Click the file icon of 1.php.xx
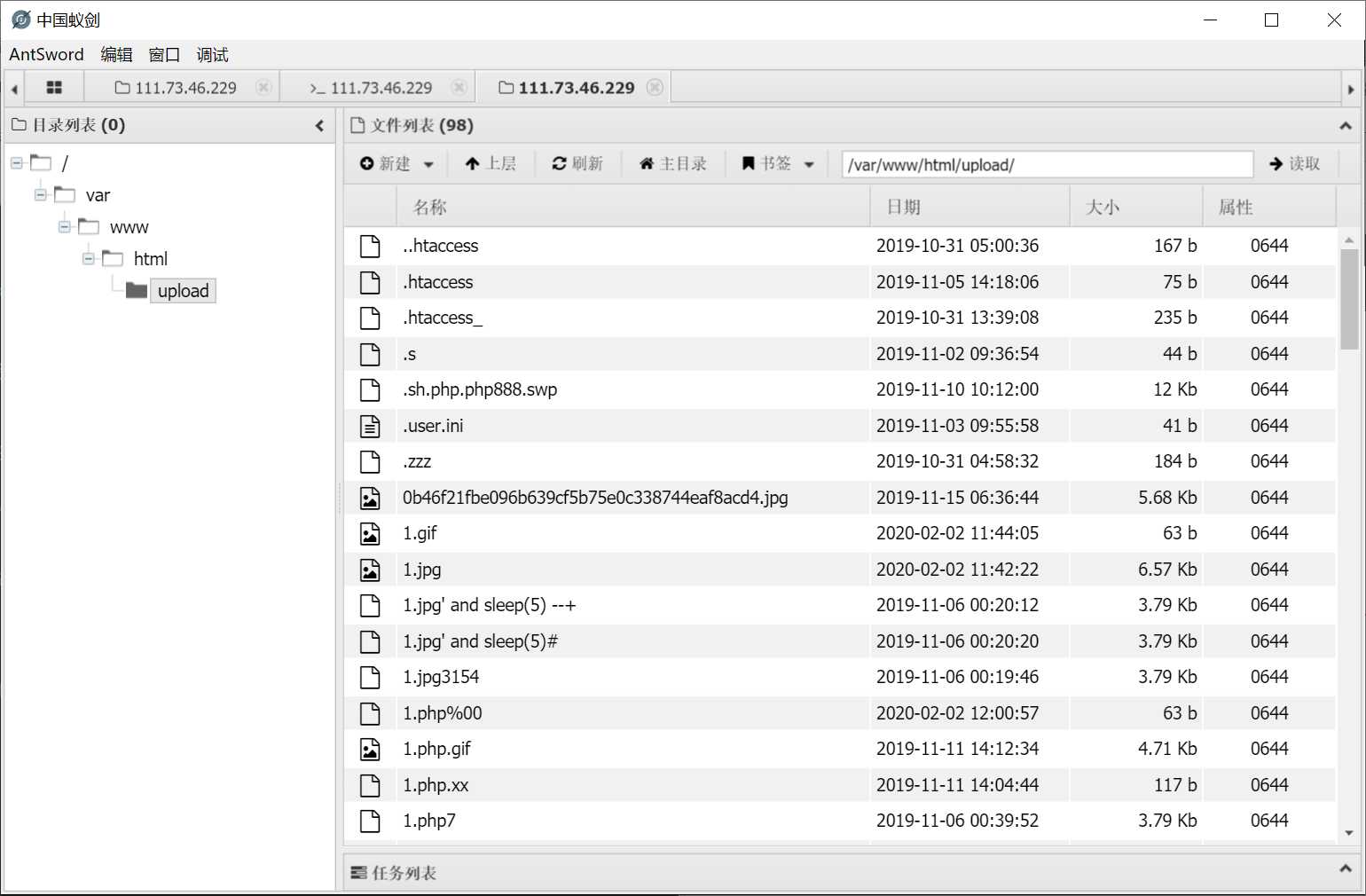This screenshot has width=1366, height=896. [x=370, y=785]
